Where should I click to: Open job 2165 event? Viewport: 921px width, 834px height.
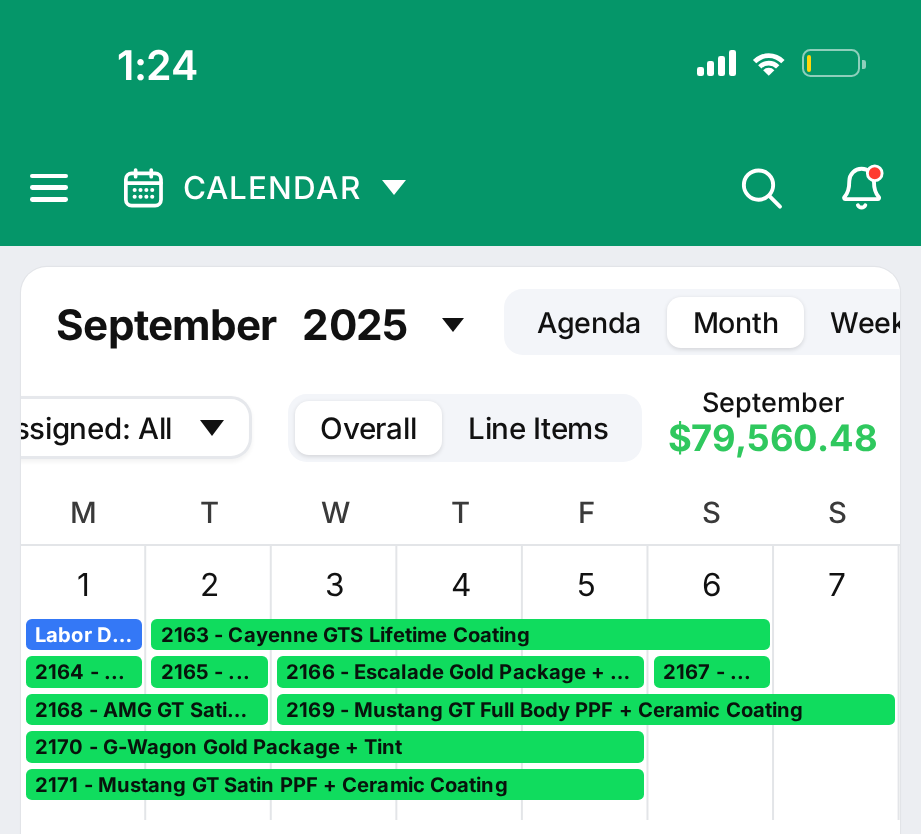click(x=209, y=672)
